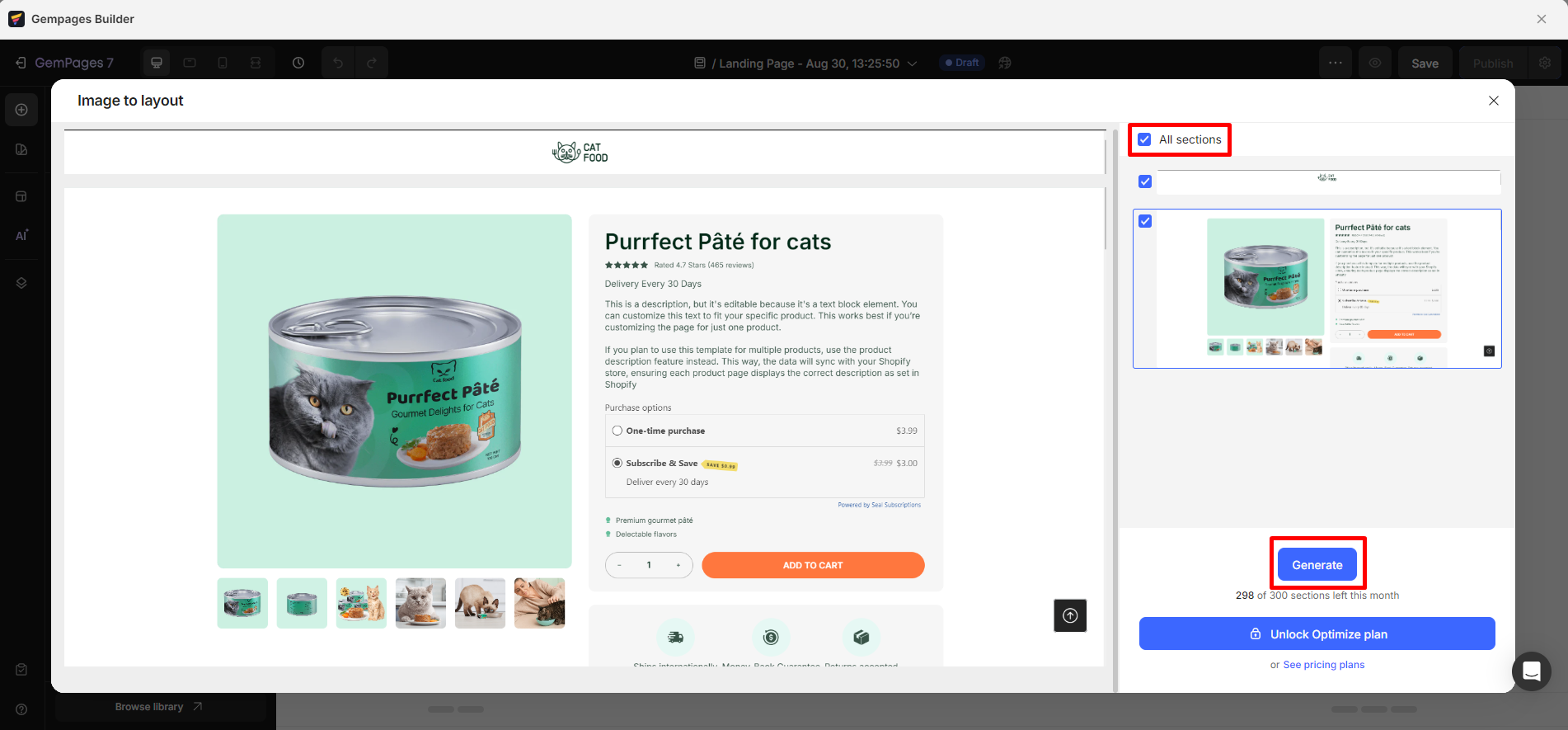Open See pricing plans link
This screenshot has height=730, width=1568.
point(1323,664)
